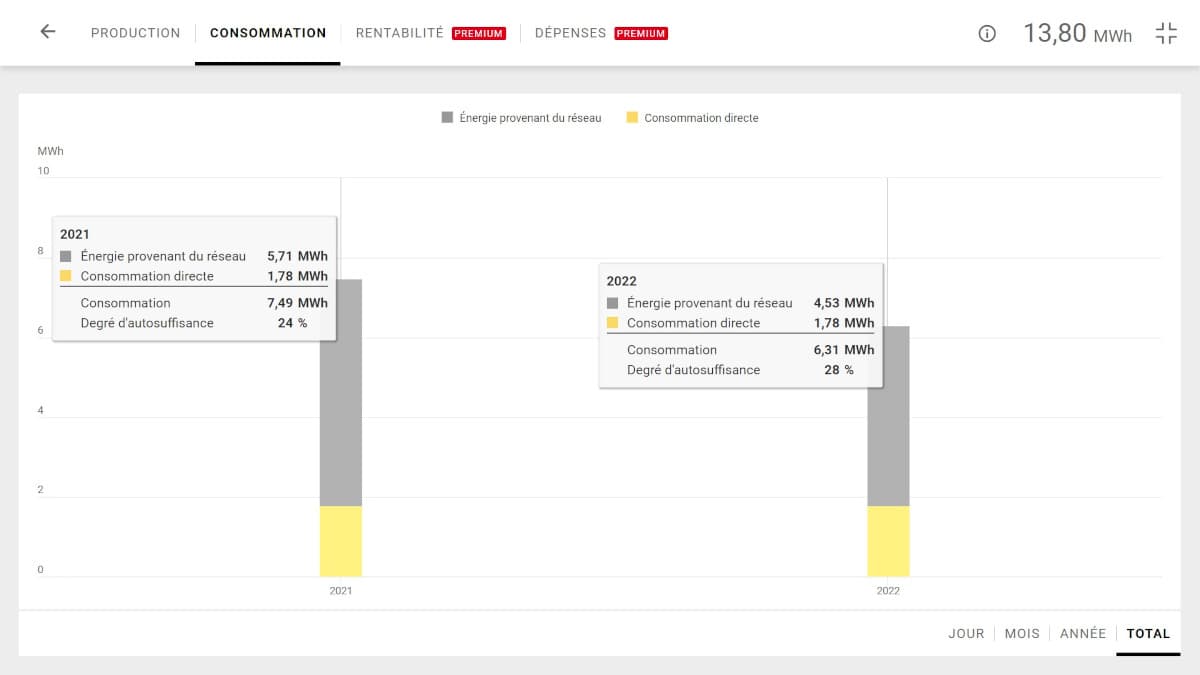The image size is (1200, 675).
Task: Choose the Total time range
Action: click(1148, 633)
